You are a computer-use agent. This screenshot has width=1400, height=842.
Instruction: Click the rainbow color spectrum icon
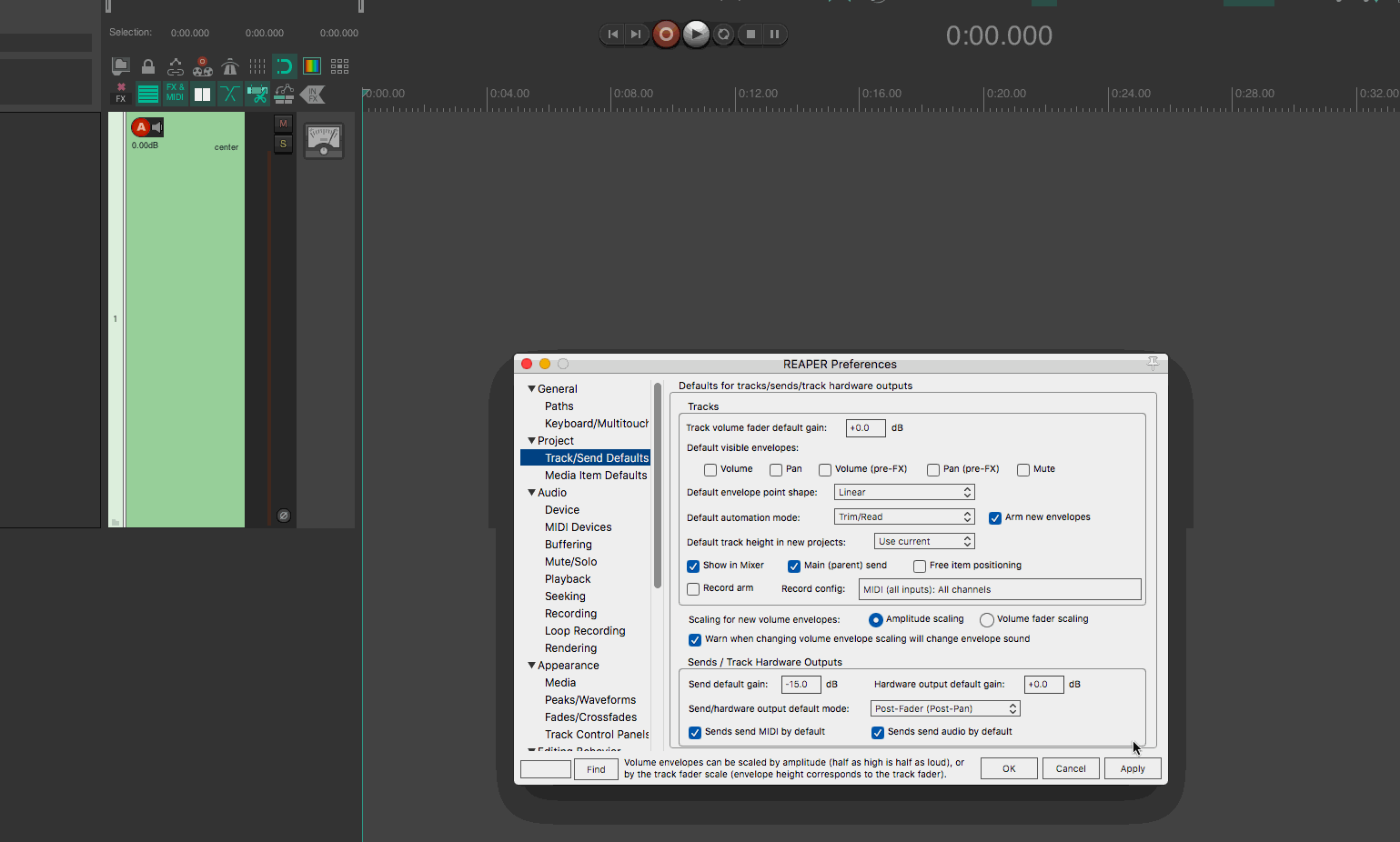coord(312,66)
